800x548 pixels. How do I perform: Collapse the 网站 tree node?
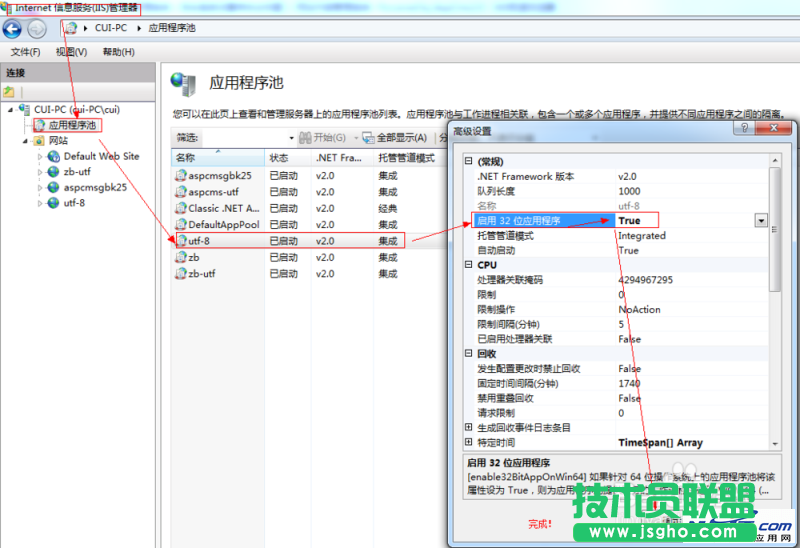[x=25, y=141]
